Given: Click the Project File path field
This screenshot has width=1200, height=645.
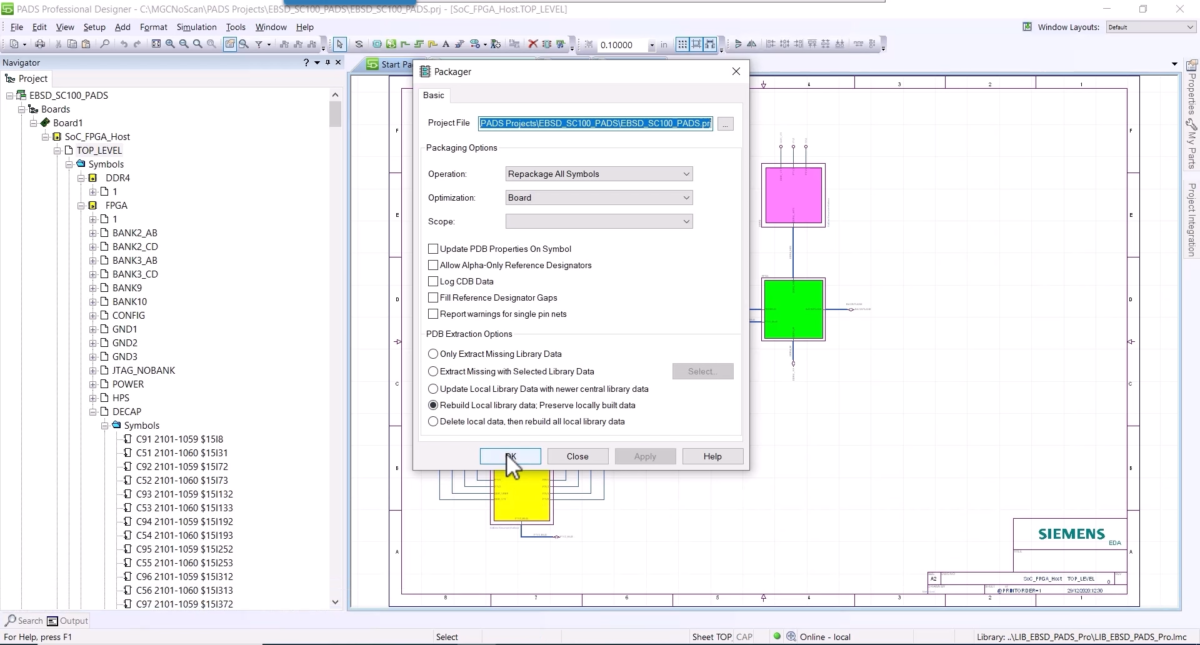Looking at the screenshot, I should (x=595, y=123).
